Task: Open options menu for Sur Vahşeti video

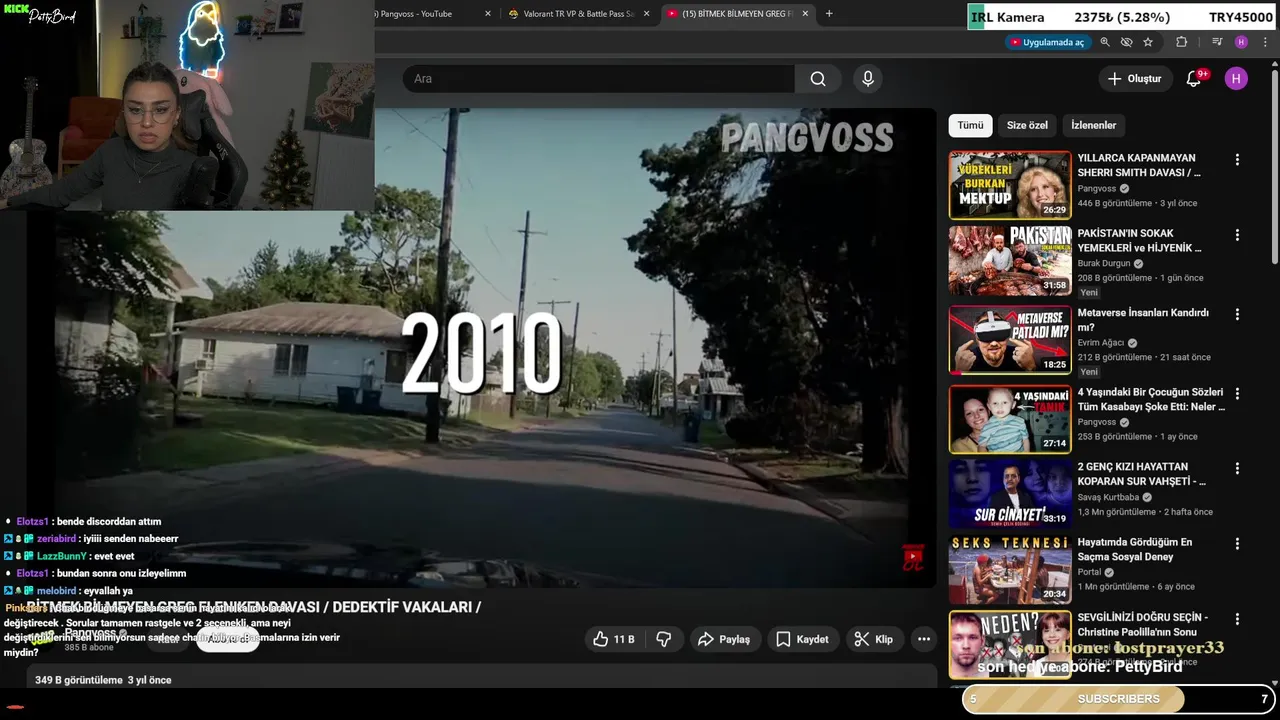Action: (x=1237, y=468)
